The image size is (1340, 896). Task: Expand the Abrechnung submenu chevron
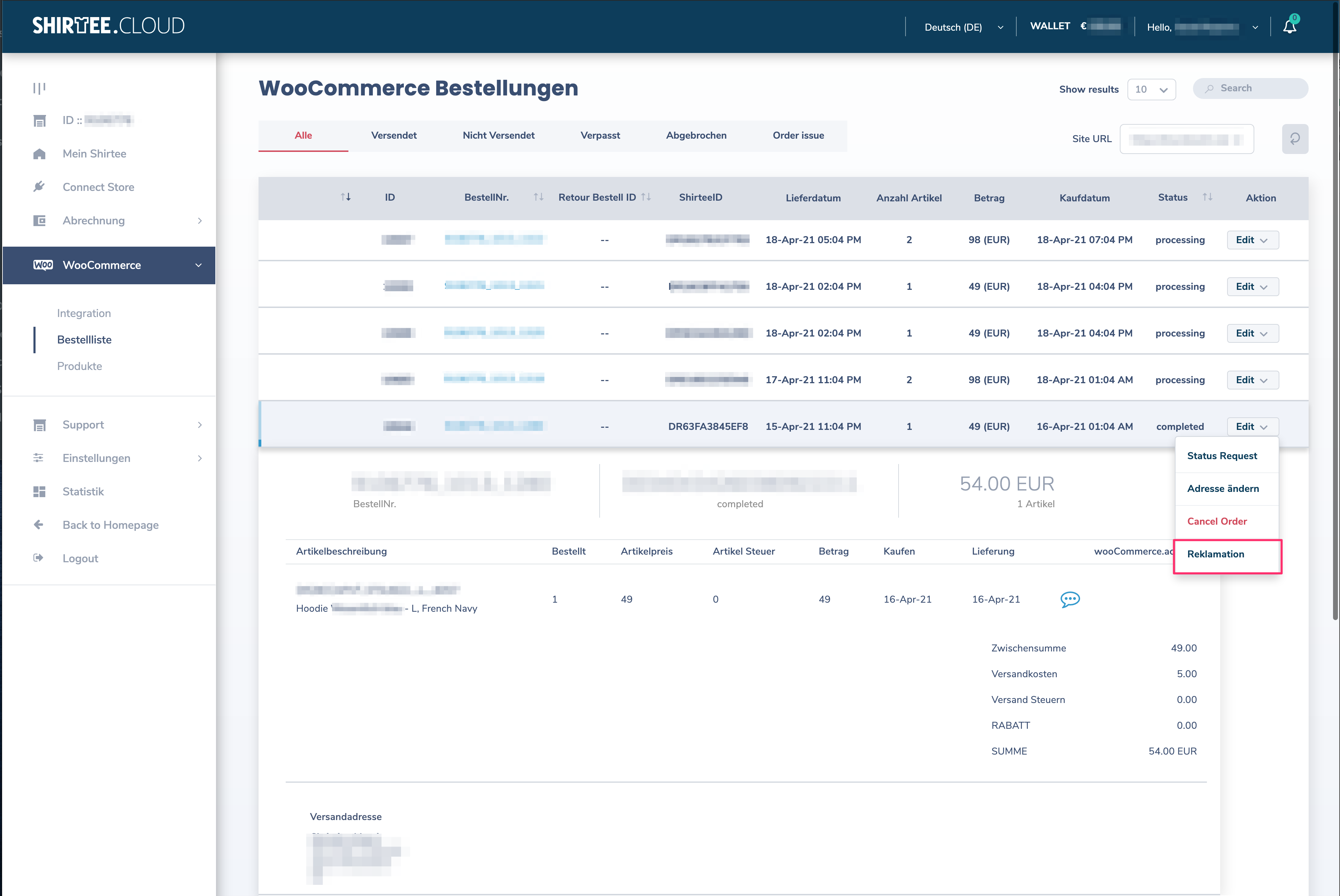pos(199,221)
